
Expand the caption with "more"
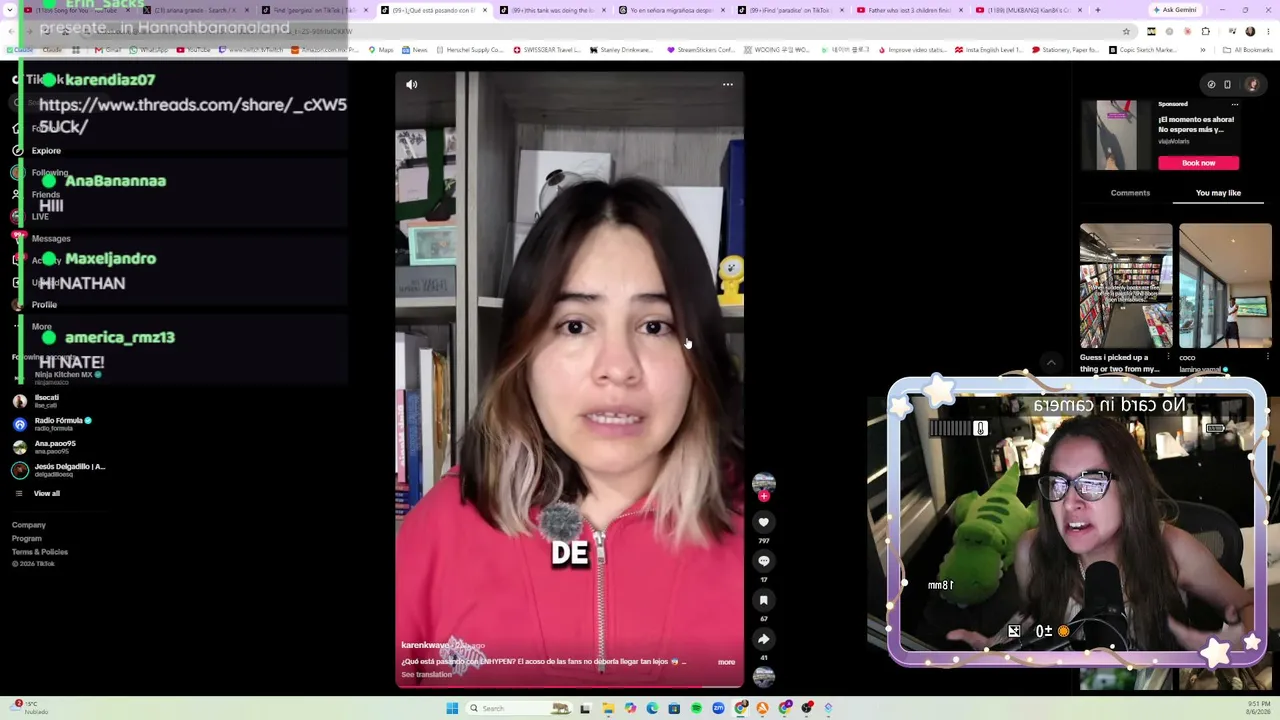pyautogui.click(x=726, y=662)
